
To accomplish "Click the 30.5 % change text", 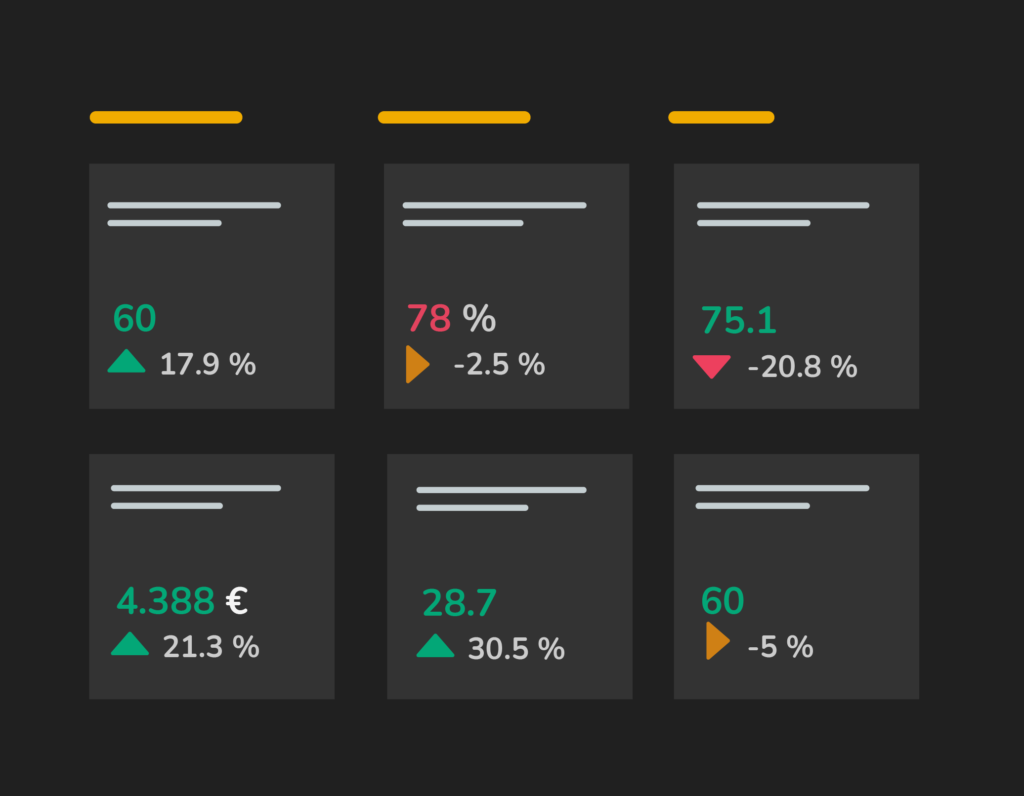I will [x=516, y=649].
